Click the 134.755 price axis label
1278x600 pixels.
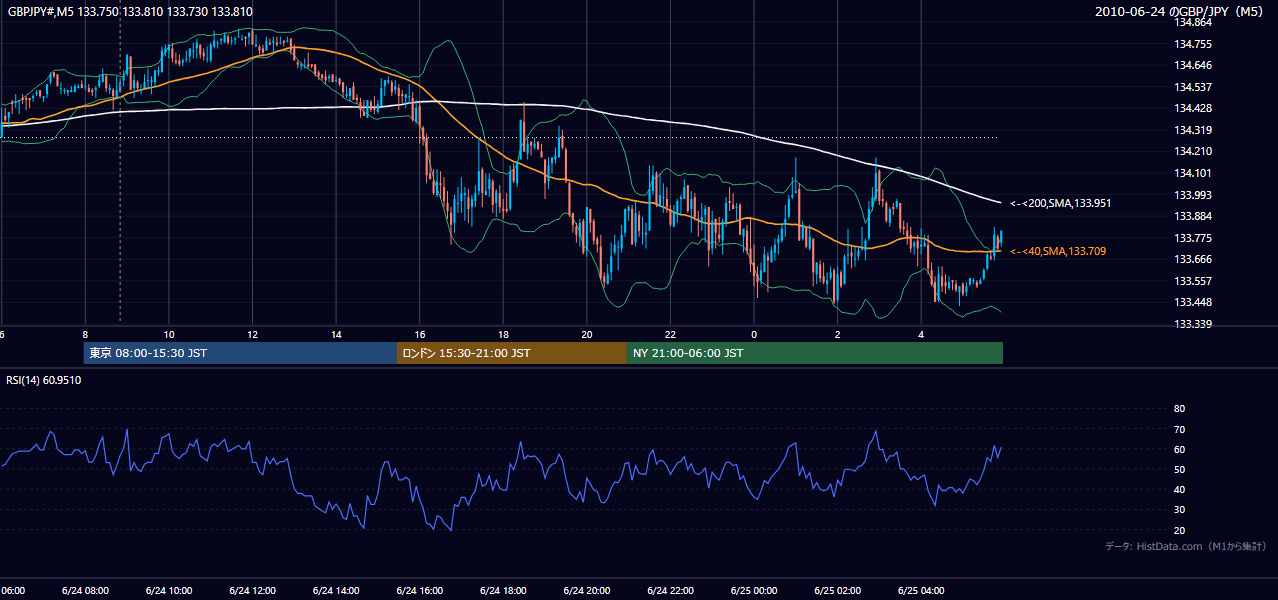pyautogui.click(x=1194, y=44)
